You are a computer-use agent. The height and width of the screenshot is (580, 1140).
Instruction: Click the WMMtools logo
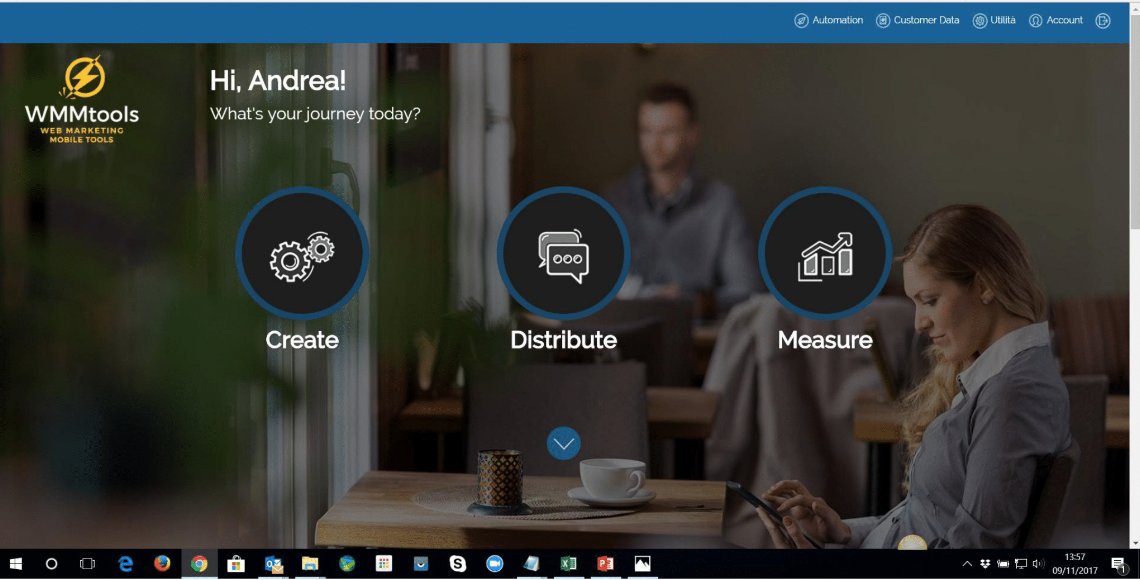click(82, 100)
